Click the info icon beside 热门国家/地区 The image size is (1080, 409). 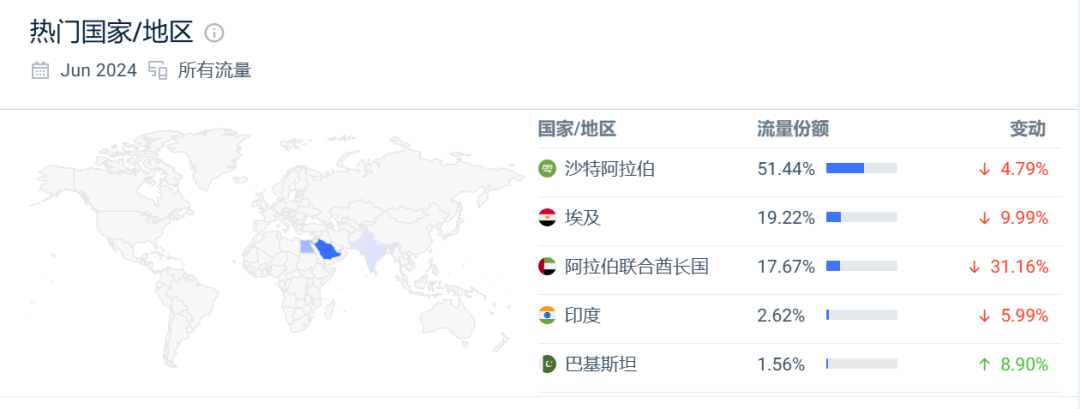click(x=215, y=32)
